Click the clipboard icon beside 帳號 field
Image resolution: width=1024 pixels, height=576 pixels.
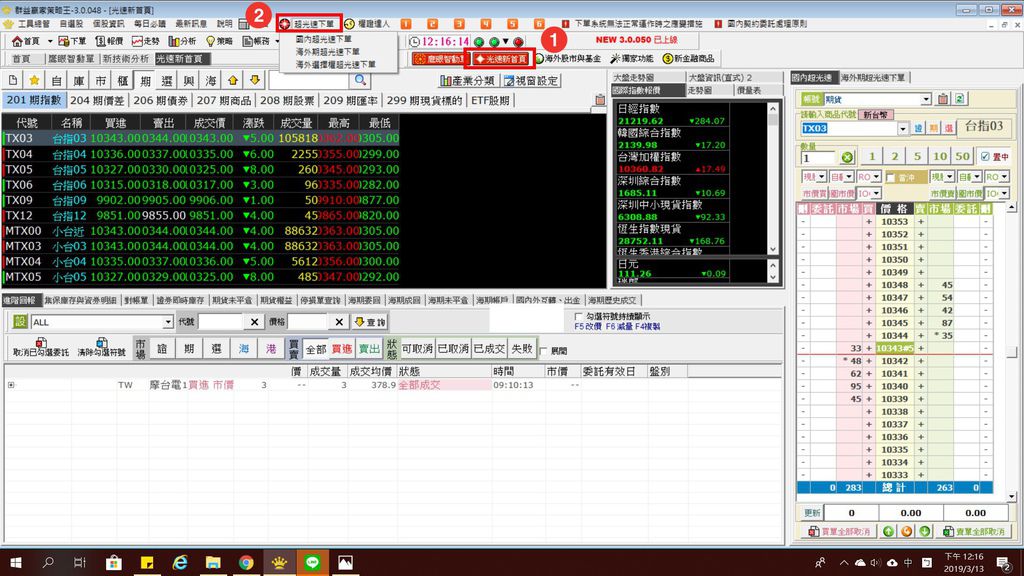(942, 99)
